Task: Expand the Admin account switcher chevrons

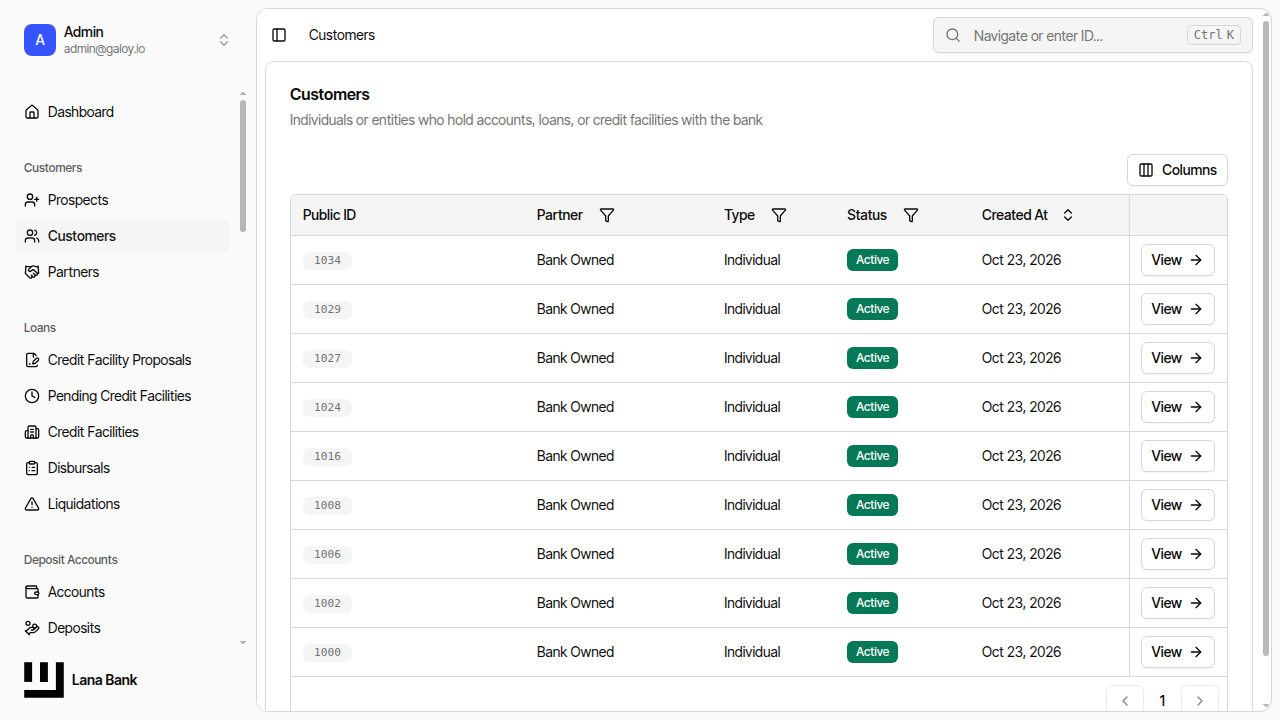Action: pyautogui.click(x=224, y=40)
